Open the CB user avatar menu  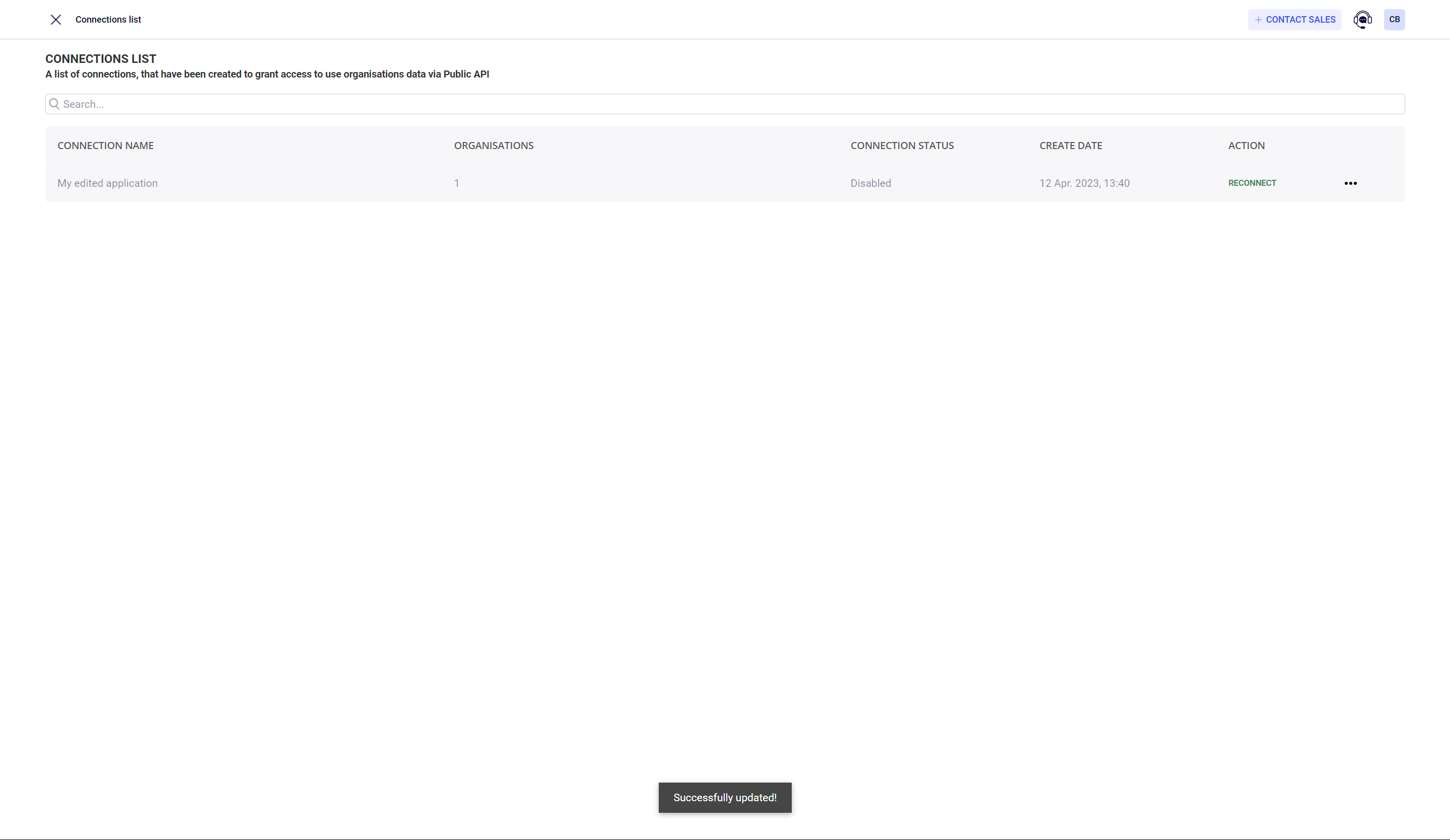[1394, 20]
